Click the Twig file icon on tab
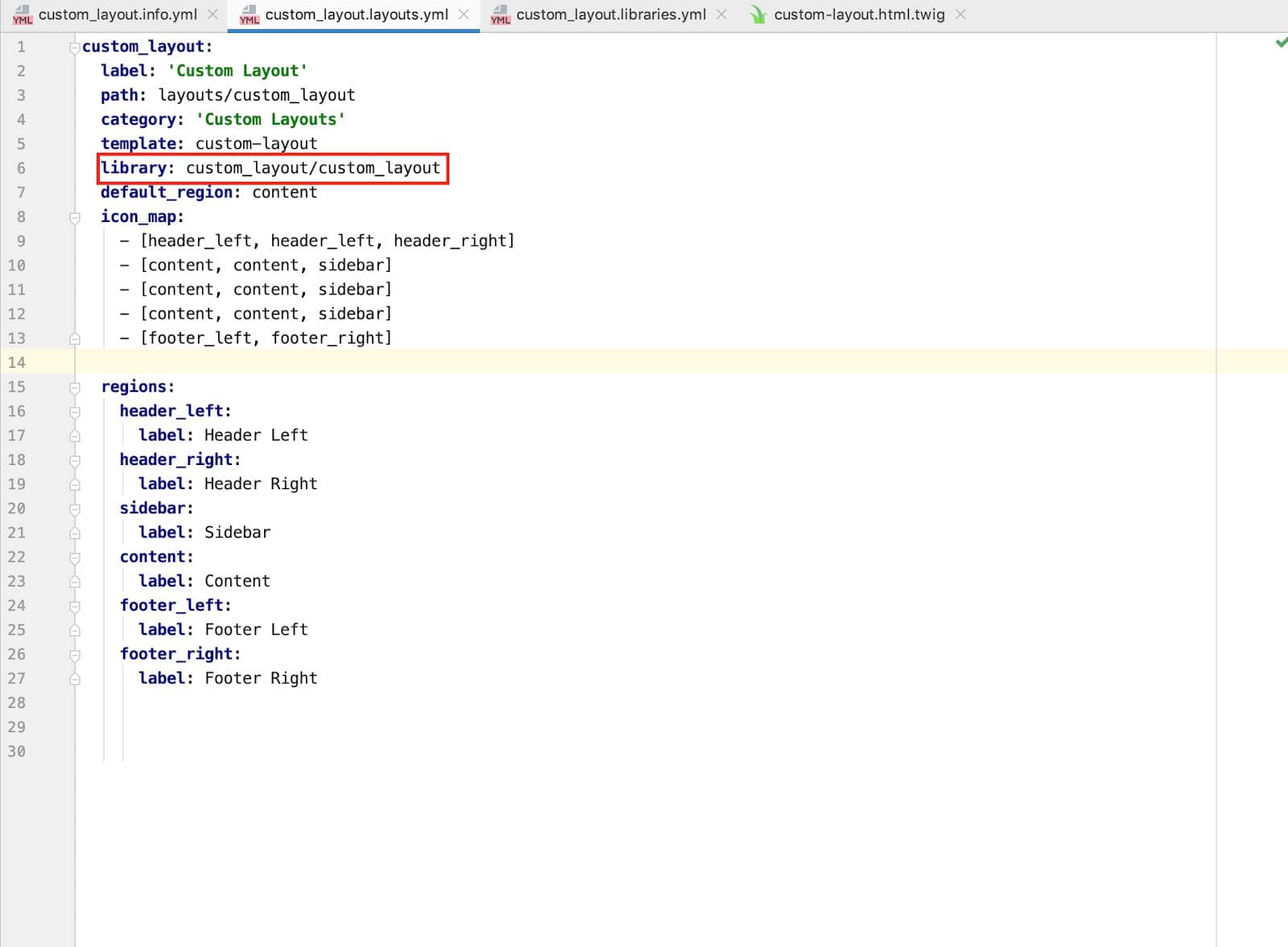 pos(758,14)
